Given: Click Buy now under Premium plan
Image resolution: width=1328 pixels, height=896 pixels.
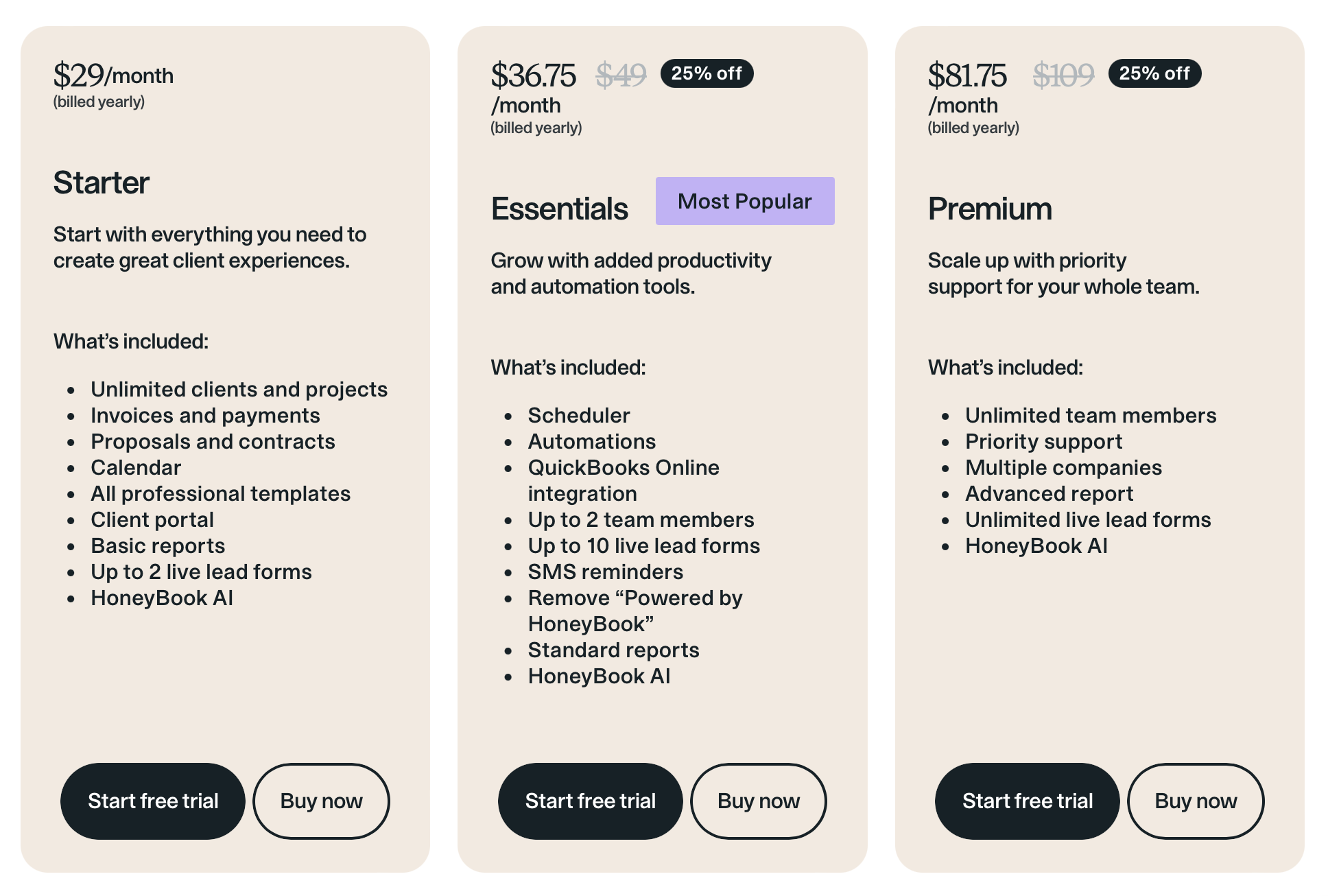Looking at the screenshot, I should click(x=1196, y=801).
